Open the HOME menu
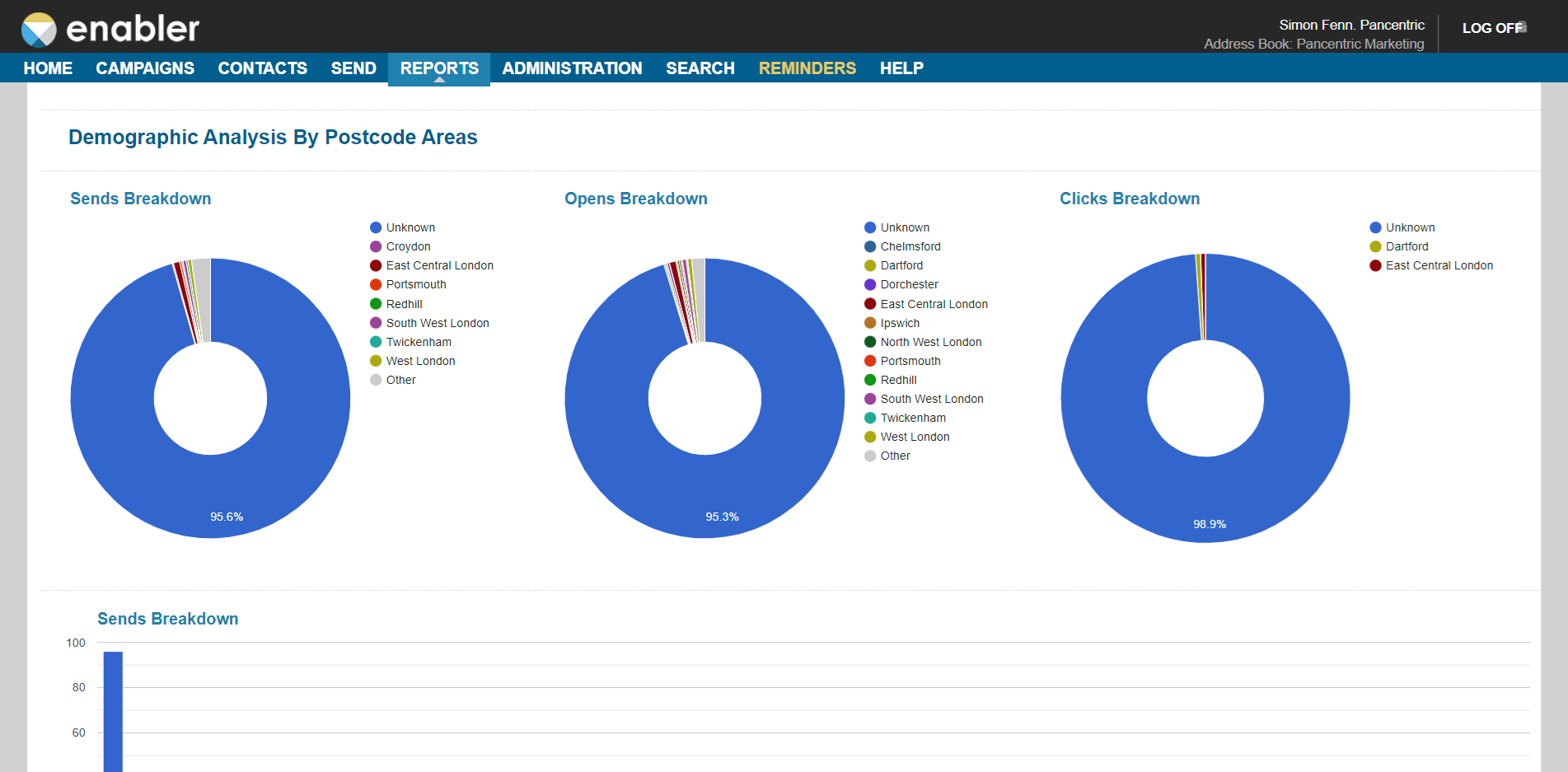Viewport: 1568px width, 772px height. pos(48,68)
